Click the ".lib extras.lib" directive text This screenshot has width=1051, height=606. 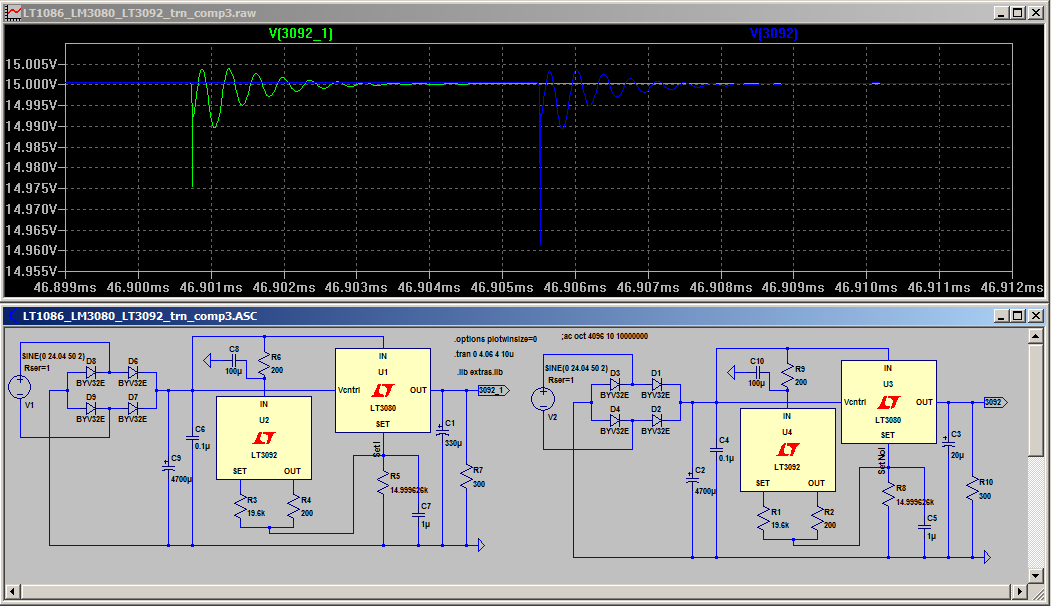[x=479, y=372]
